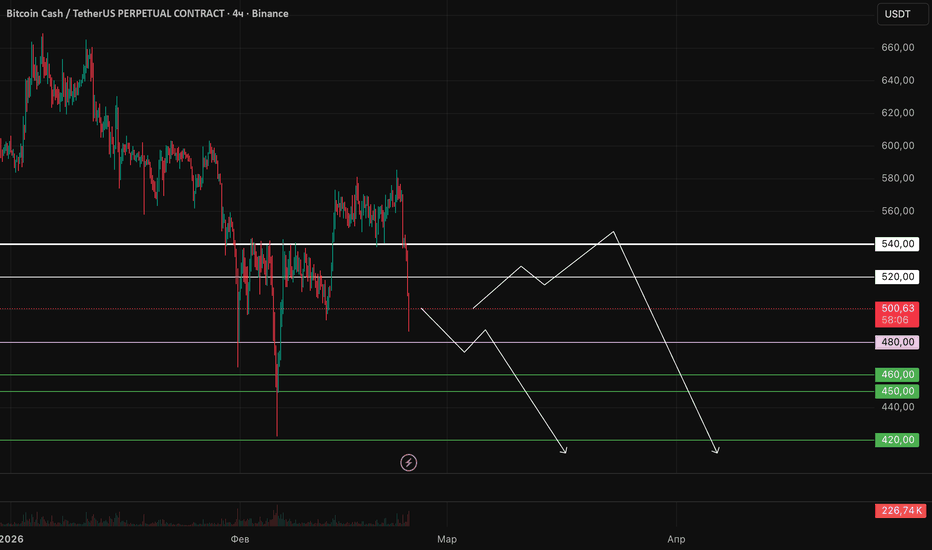Viewport: 932px width, 550px height.
Task: Click the 440,00 price scale value
Action: 898,407
